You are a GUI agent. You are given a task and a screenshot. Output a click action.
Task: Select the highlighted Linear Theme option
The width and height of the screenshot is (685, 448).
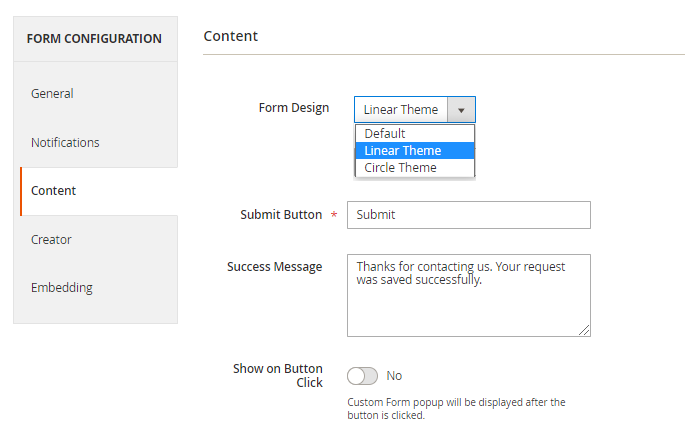click(x=403, y=151)
